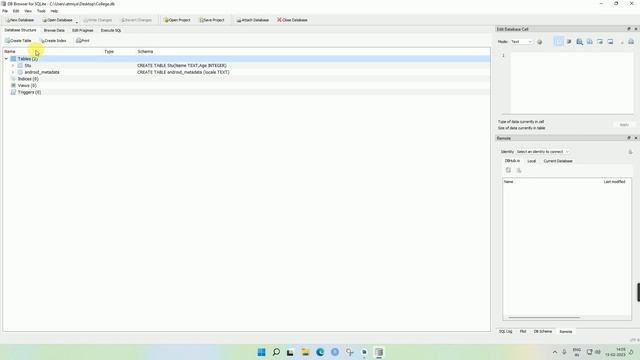Click the magnifier find icon in cell editor toolbar
640x360 pixels.
coord(579,42)
